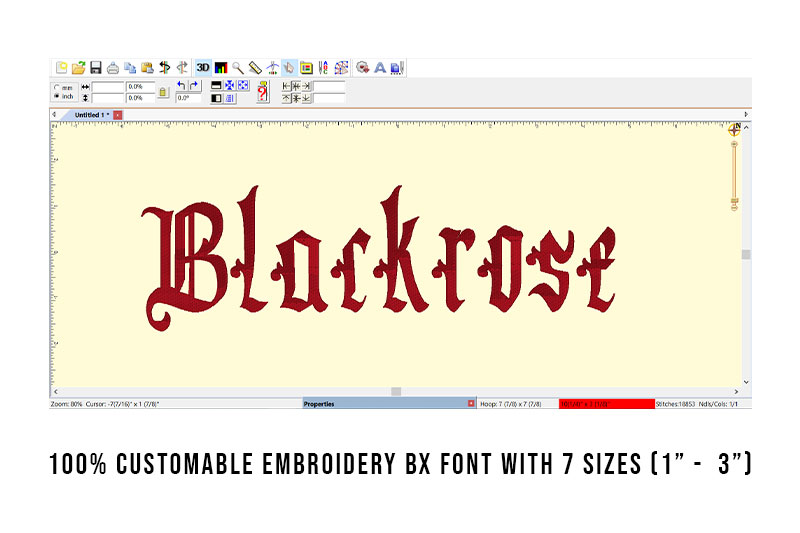Viewport: 800px width, 533px height.
Task: Switch to the Untitled 1 tab
Action: tap(91, 115)
